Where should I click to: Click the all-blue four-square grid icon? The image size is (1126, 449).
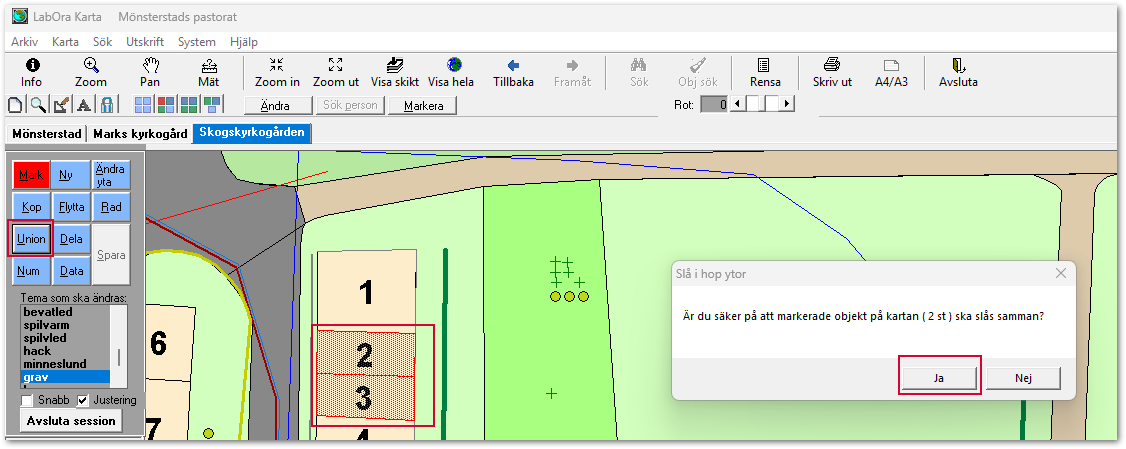(x=144, y=105)
